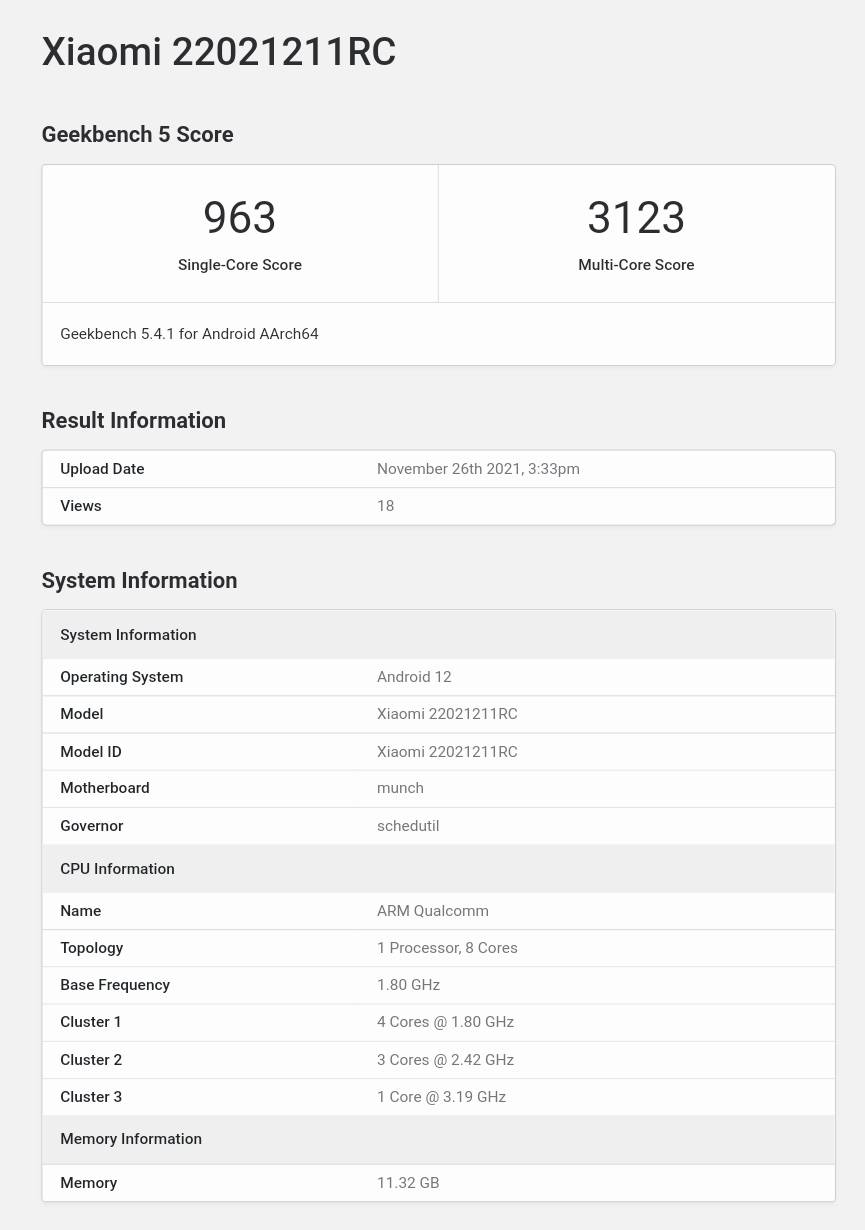Open the System Information section heading
Viewport: 865px width, 1230px height.
pos(139,580)
